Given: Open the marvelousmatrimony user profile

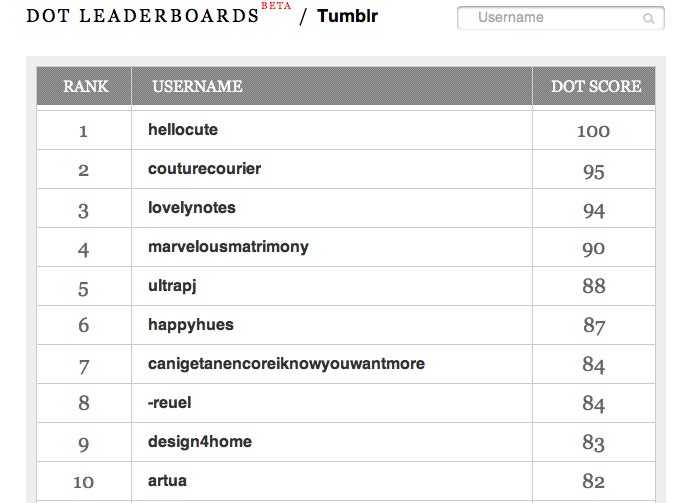Looking at the screenshot, I should click(228, 247).
